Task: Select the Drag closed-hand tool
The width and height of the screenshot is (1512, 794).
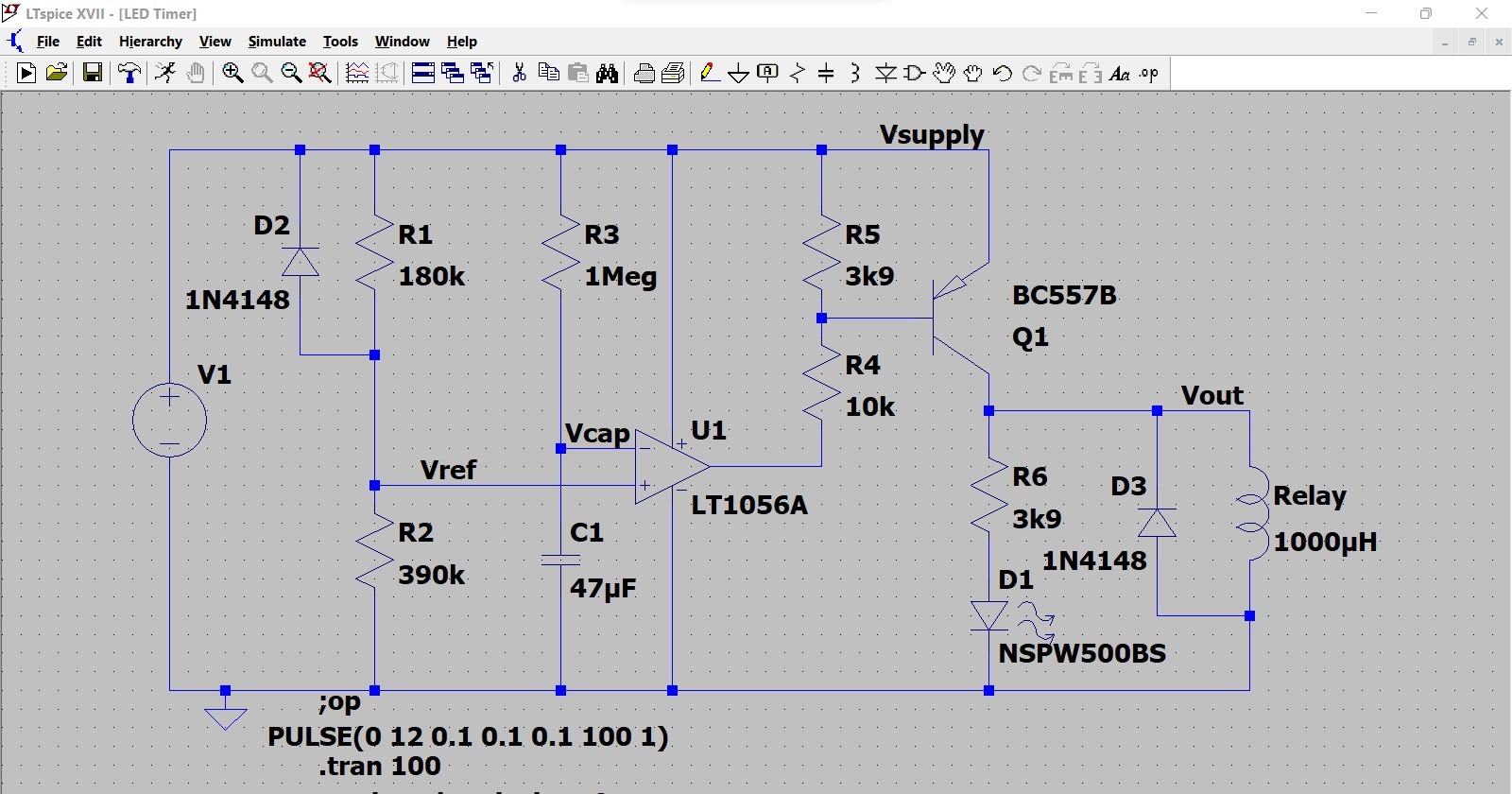Action: (x=973, y=73)
